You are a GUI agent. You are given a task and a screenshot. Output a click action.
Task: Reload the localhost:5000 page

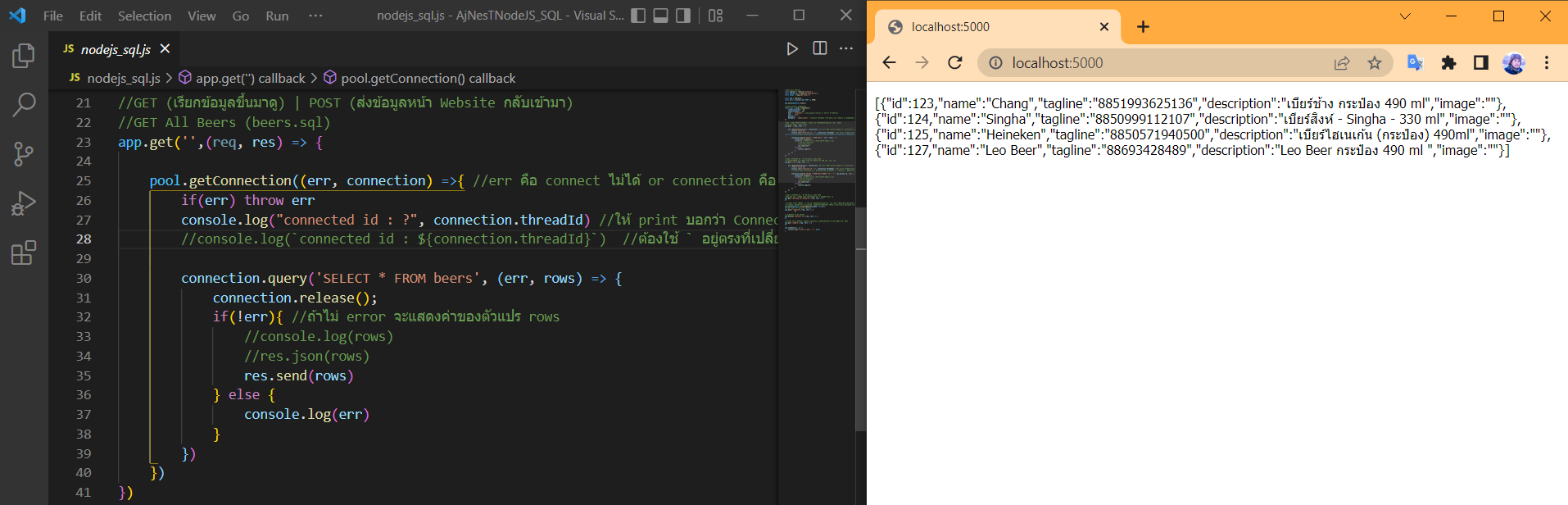(x=954, y=63)
